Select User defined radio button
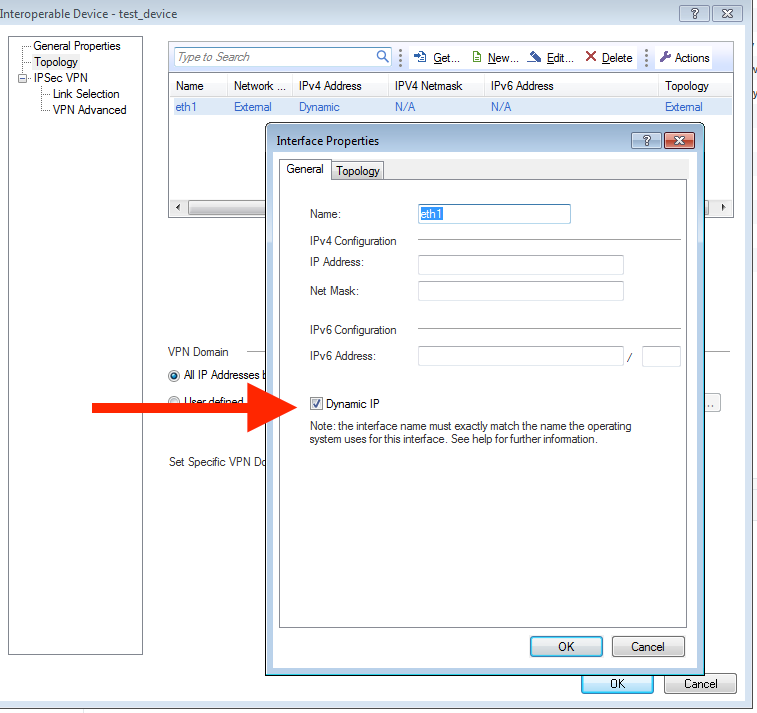Screen dimensions: 757x713 click(x=174, y=402)
